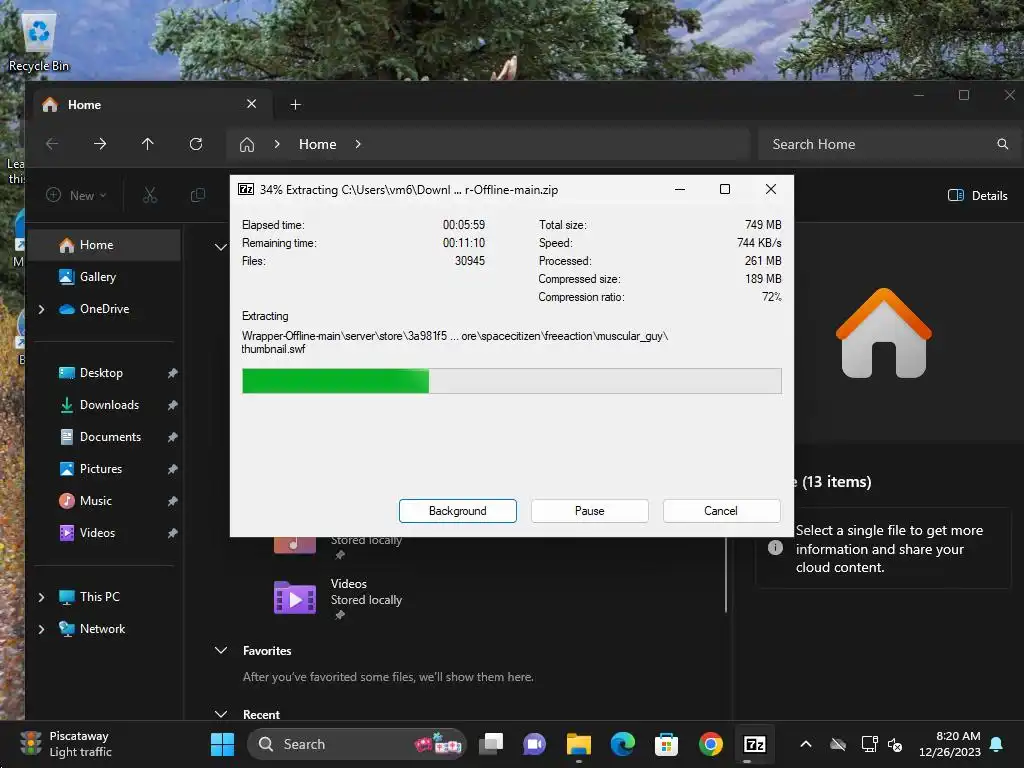Cancel the 7-Zip extraction

[721, 511]
